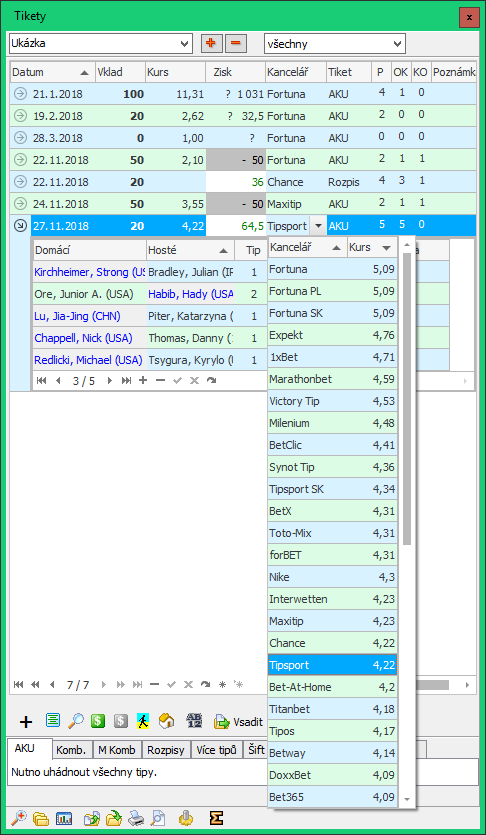Click the red minus remove button at top
Image resolution: width=486 pixels, height=835 pixels.
point(236,44)
